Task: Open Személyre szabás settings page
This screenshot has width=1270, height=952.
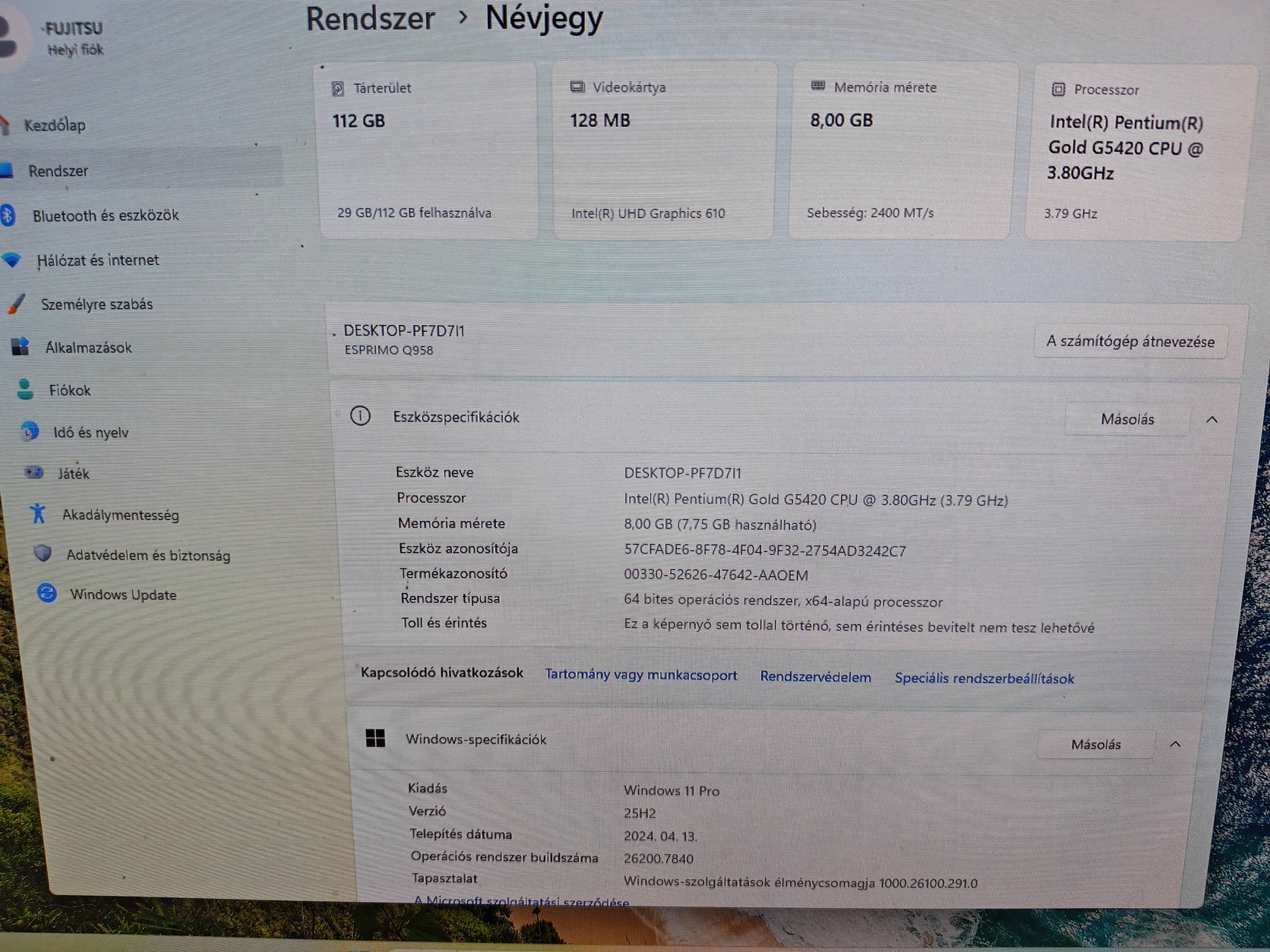Action: coord(96,304)
